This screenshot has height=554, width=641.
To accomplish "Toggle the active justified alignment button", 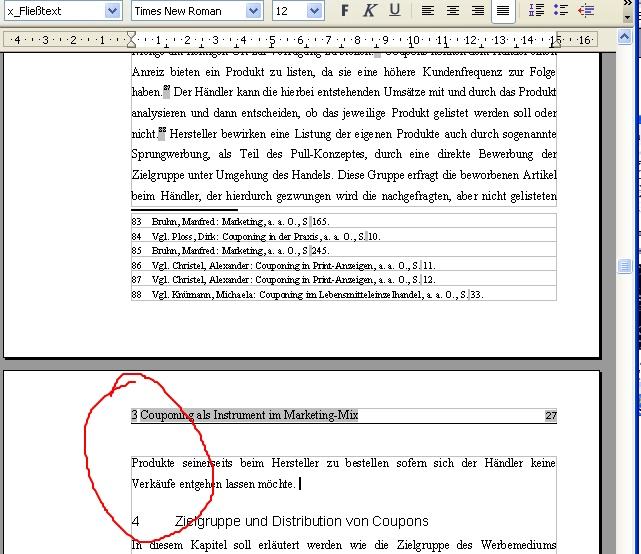I will [x=503, y=11].
